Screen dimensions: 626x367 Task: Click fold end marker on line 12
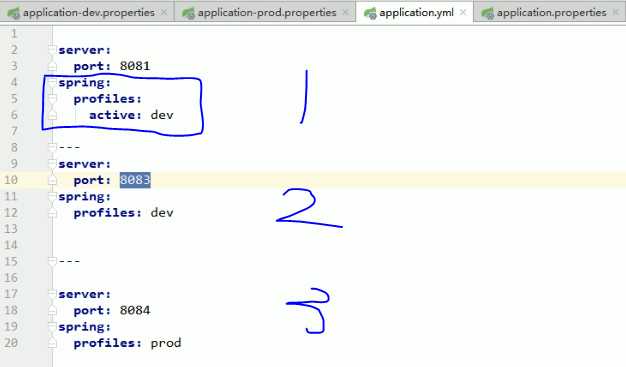pyautogui.click(x=52, y=213)
